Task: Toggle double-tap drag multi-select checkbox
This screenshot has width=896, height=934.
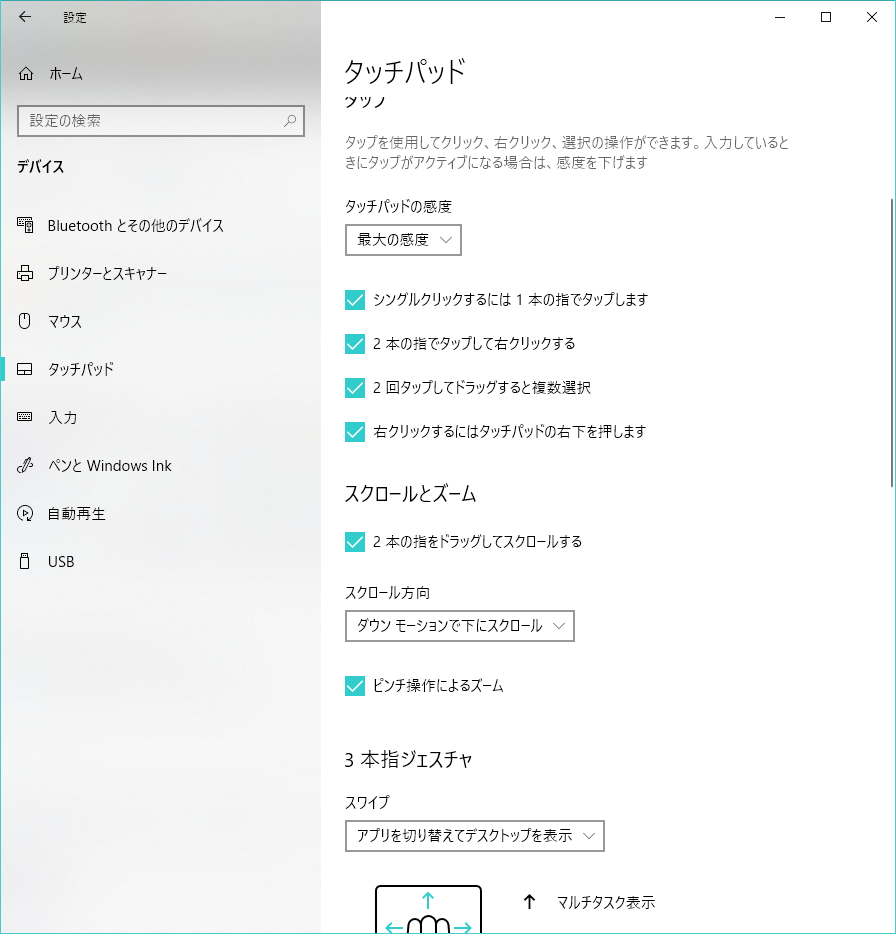Action: 355,388
